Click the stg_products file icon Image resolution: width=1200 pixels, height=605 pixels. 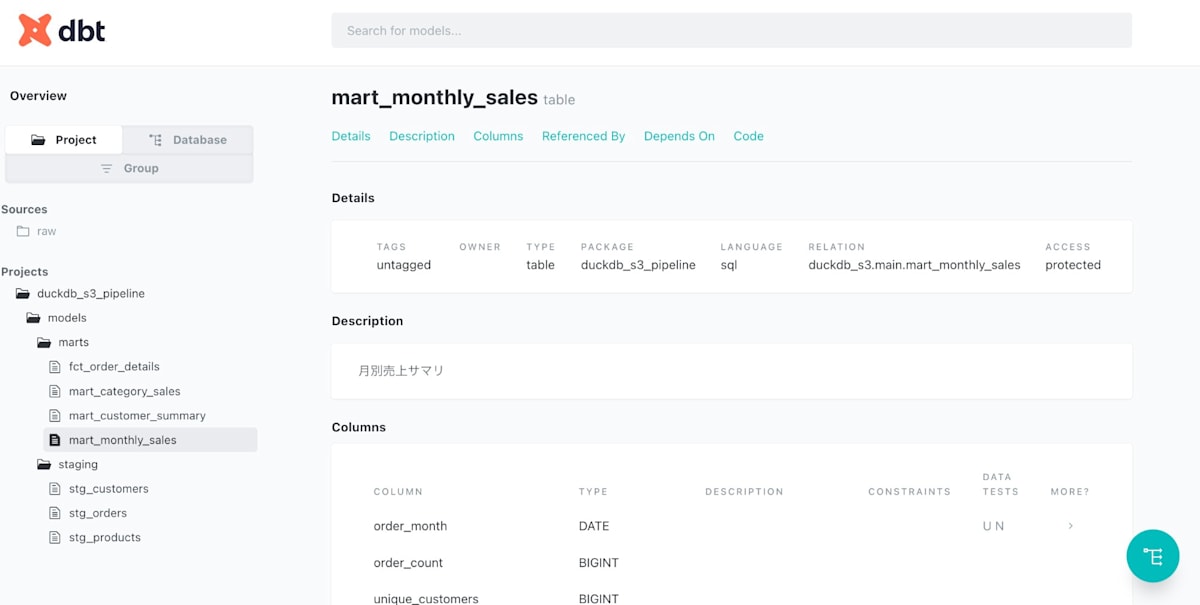[55, 537]
